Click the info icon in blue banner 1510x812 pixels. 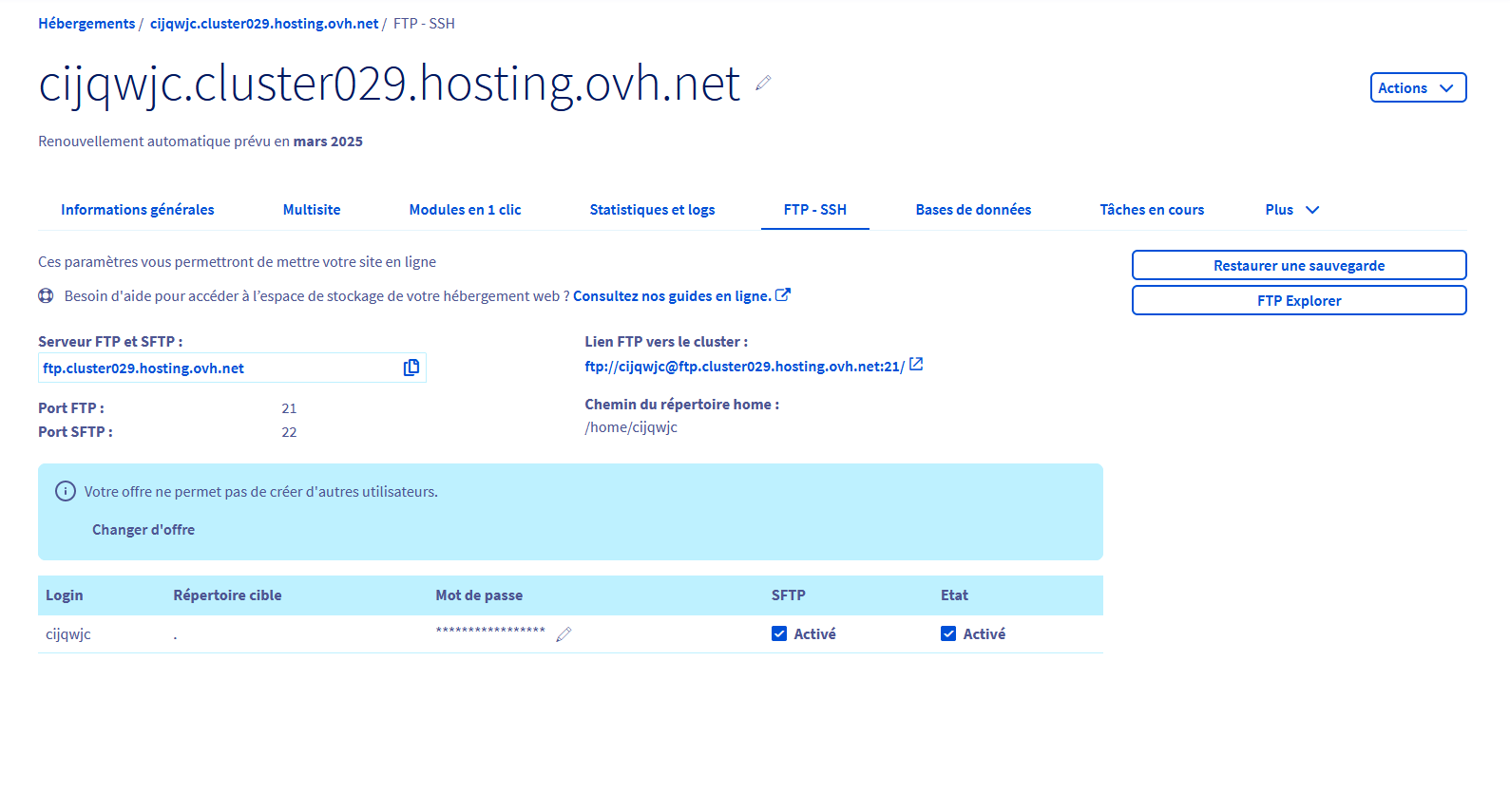click(66, 491)
